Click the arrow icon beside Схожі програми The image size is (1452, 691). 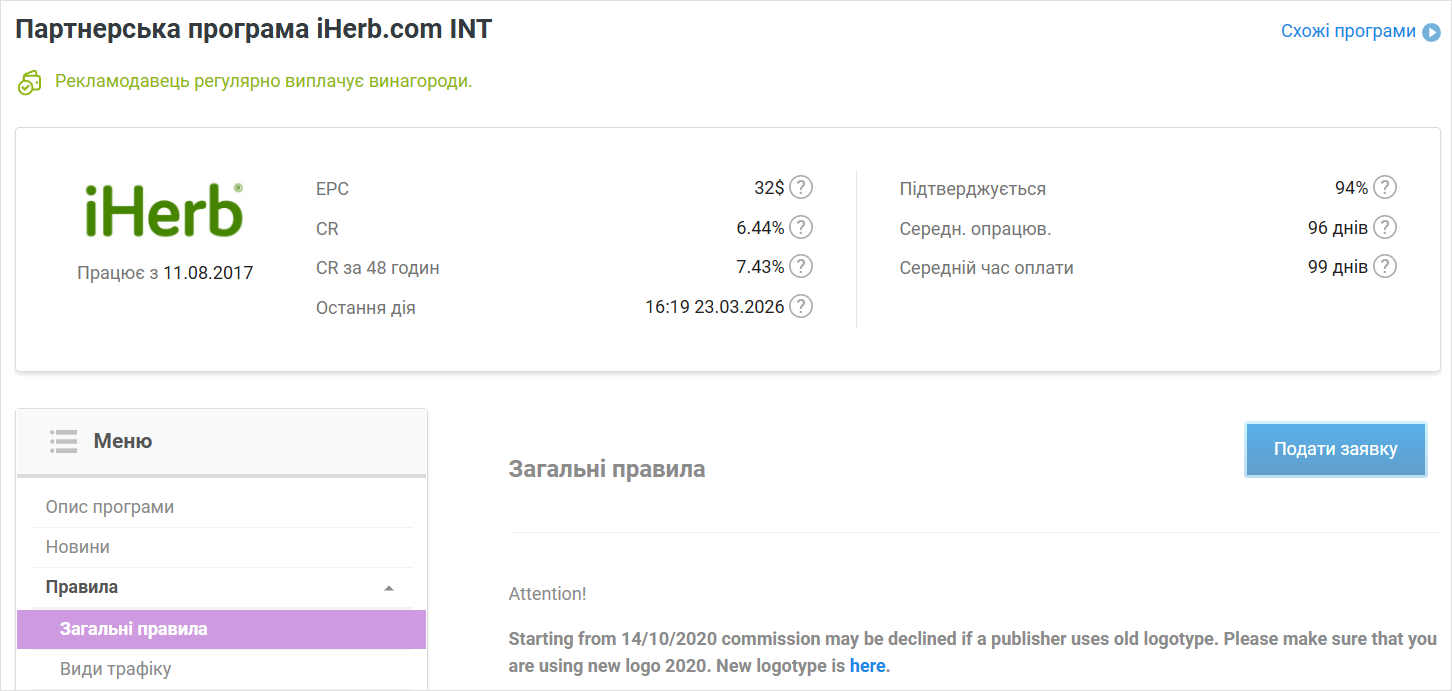click(x=1432, y=31)
